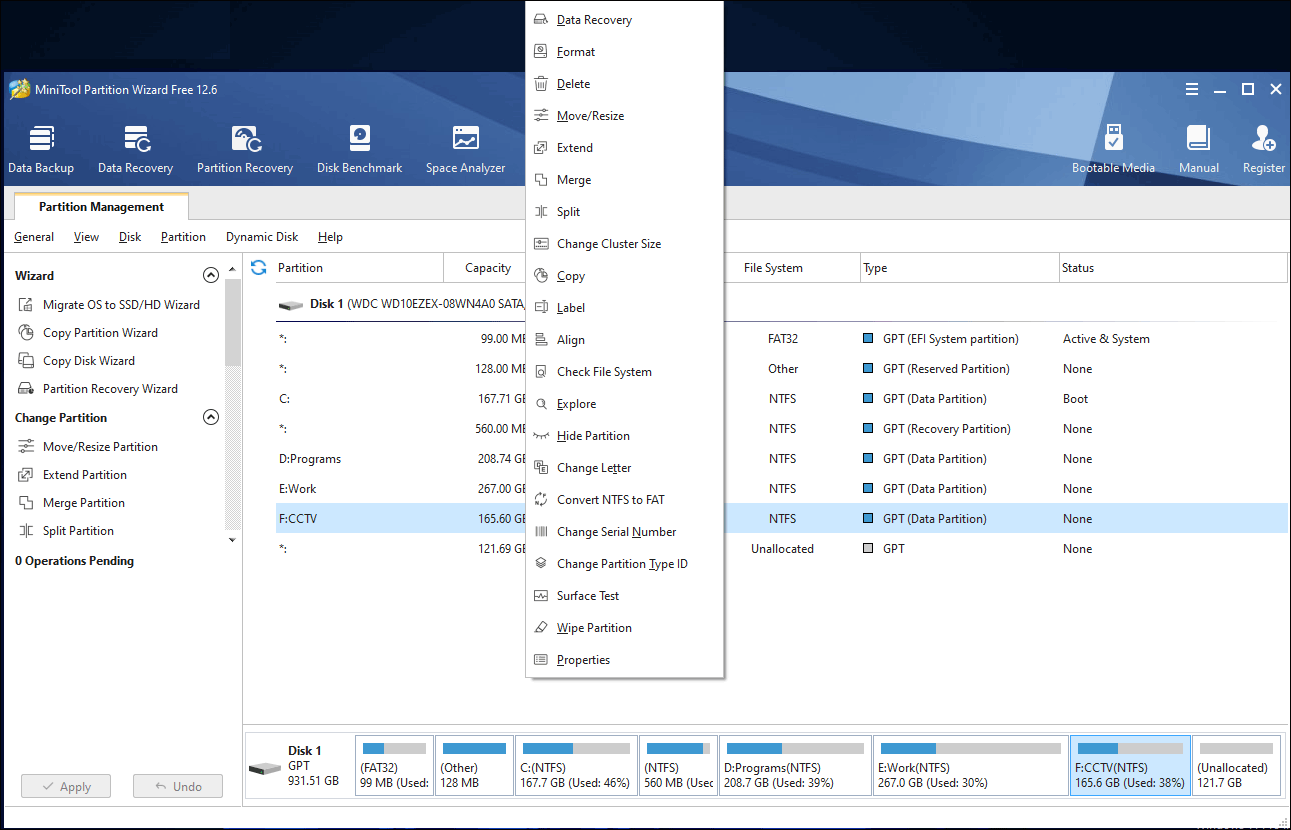The height and width of the screenshot is (830, 1291).
Task: Open Properties from the context menu
Action: click(x=625, y=660)
